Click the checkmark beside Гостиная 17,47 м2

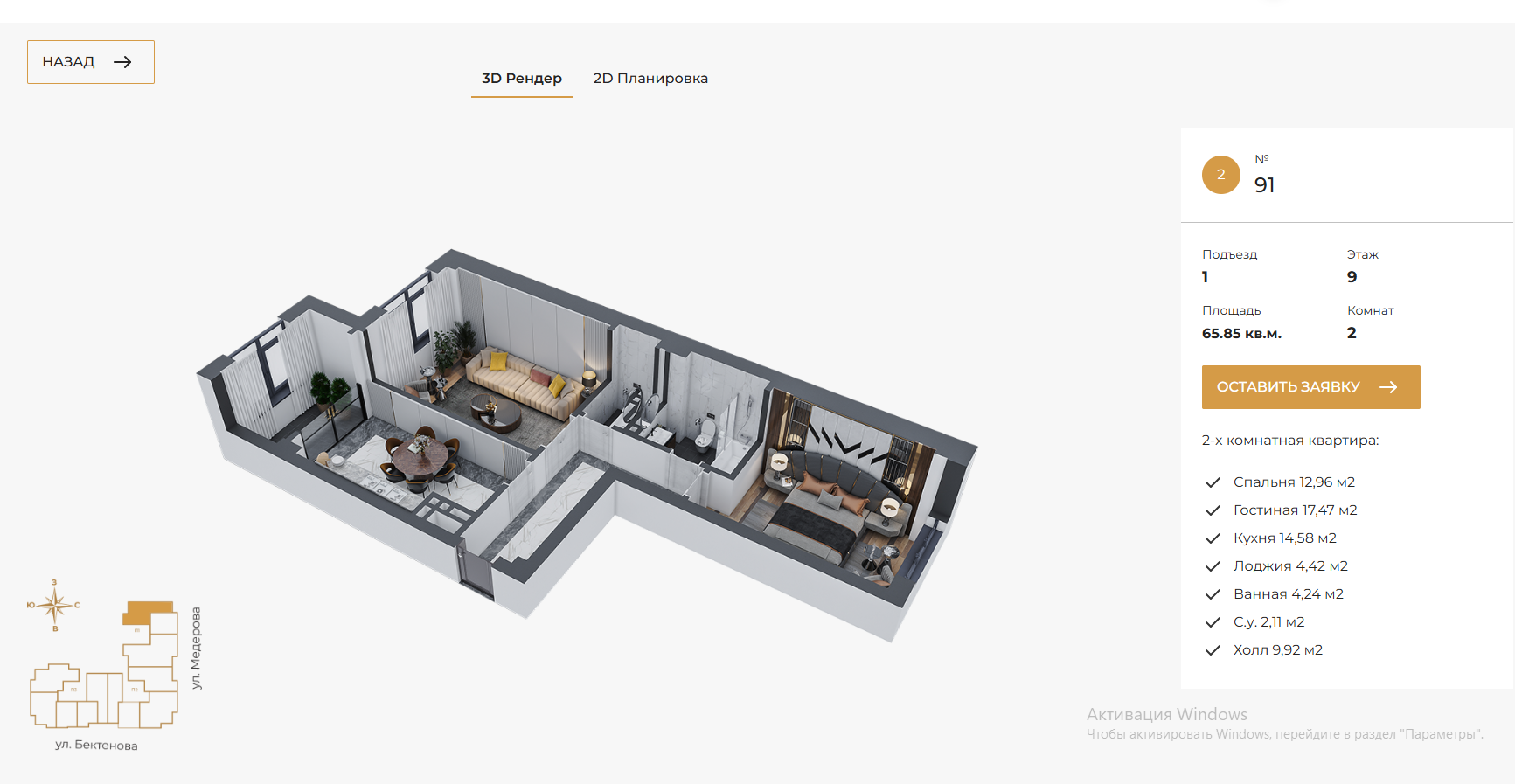click(1213, 510)
